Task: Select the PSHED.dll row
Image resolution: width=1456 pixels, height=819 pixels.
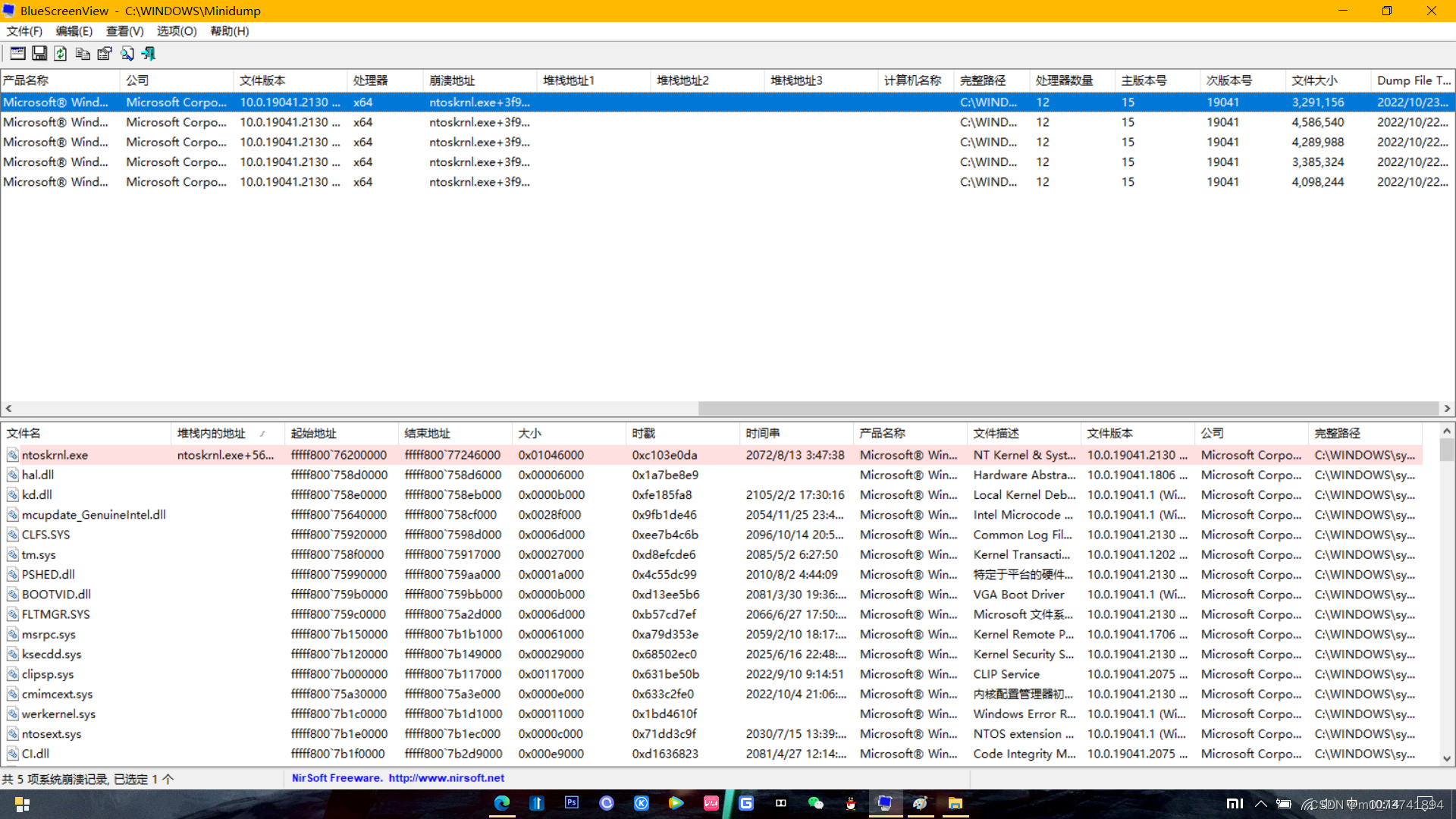Action: (711, 574)
